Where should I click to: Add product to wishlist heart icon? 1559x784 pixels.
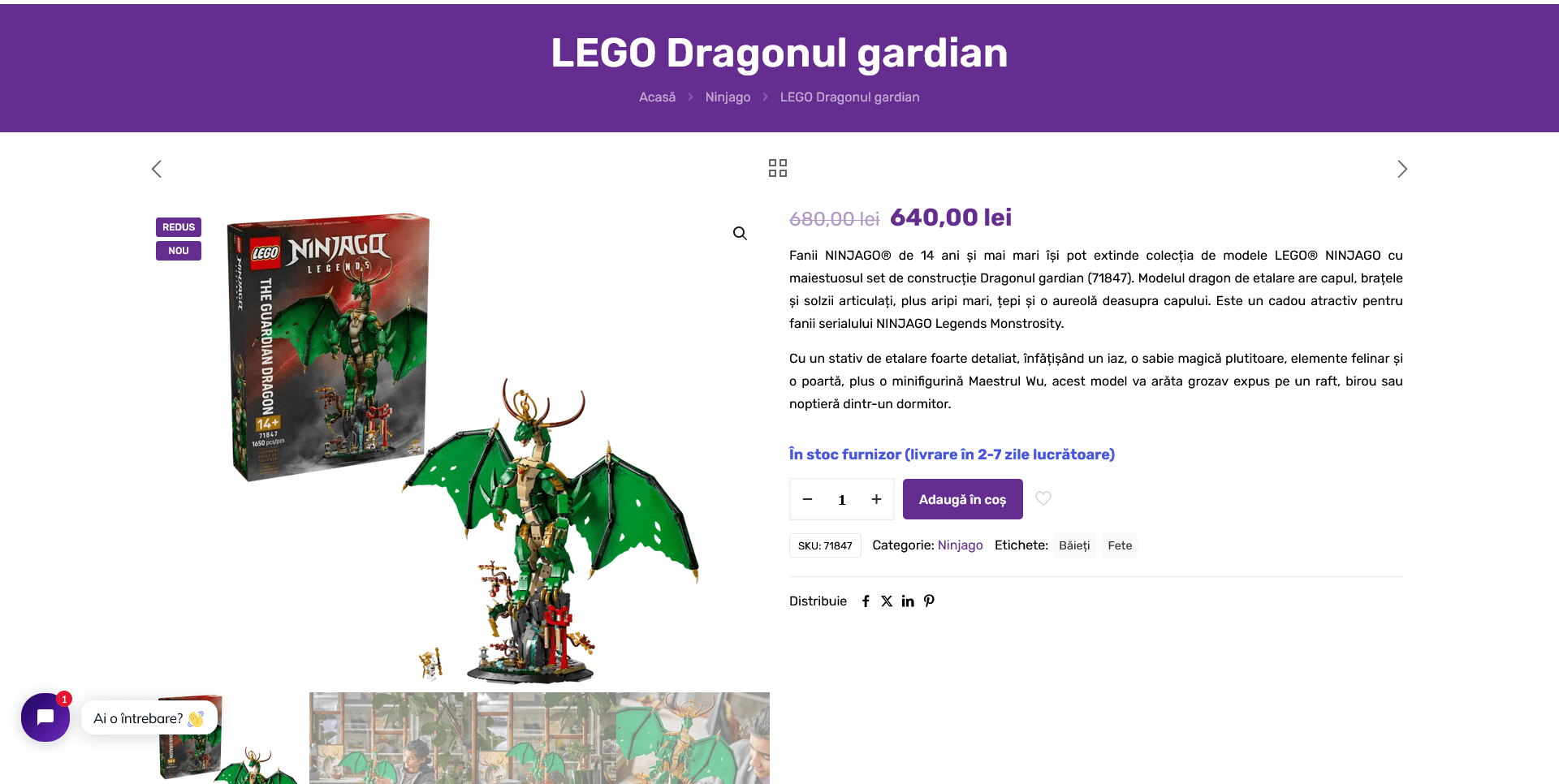click(1043, 498)
